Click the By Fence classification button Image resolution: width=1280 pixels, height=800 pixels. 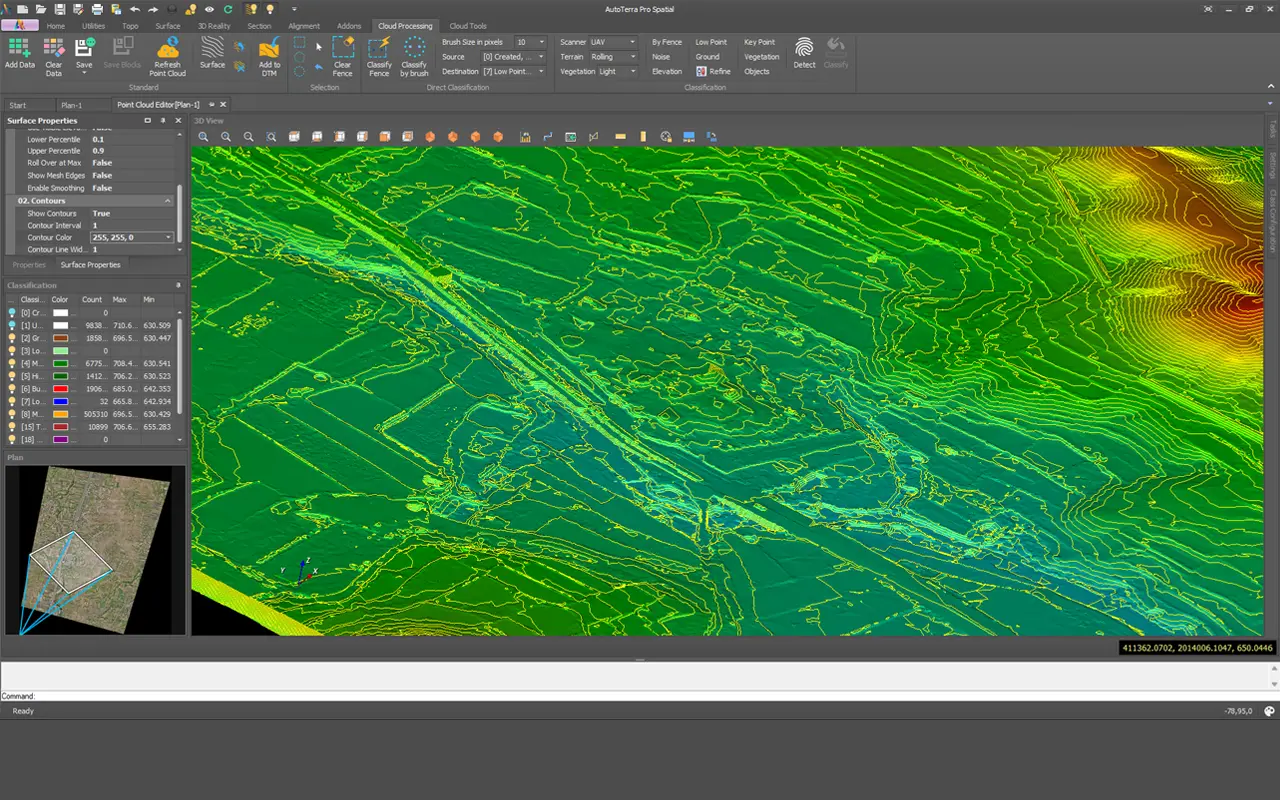[x=667, y=42]
